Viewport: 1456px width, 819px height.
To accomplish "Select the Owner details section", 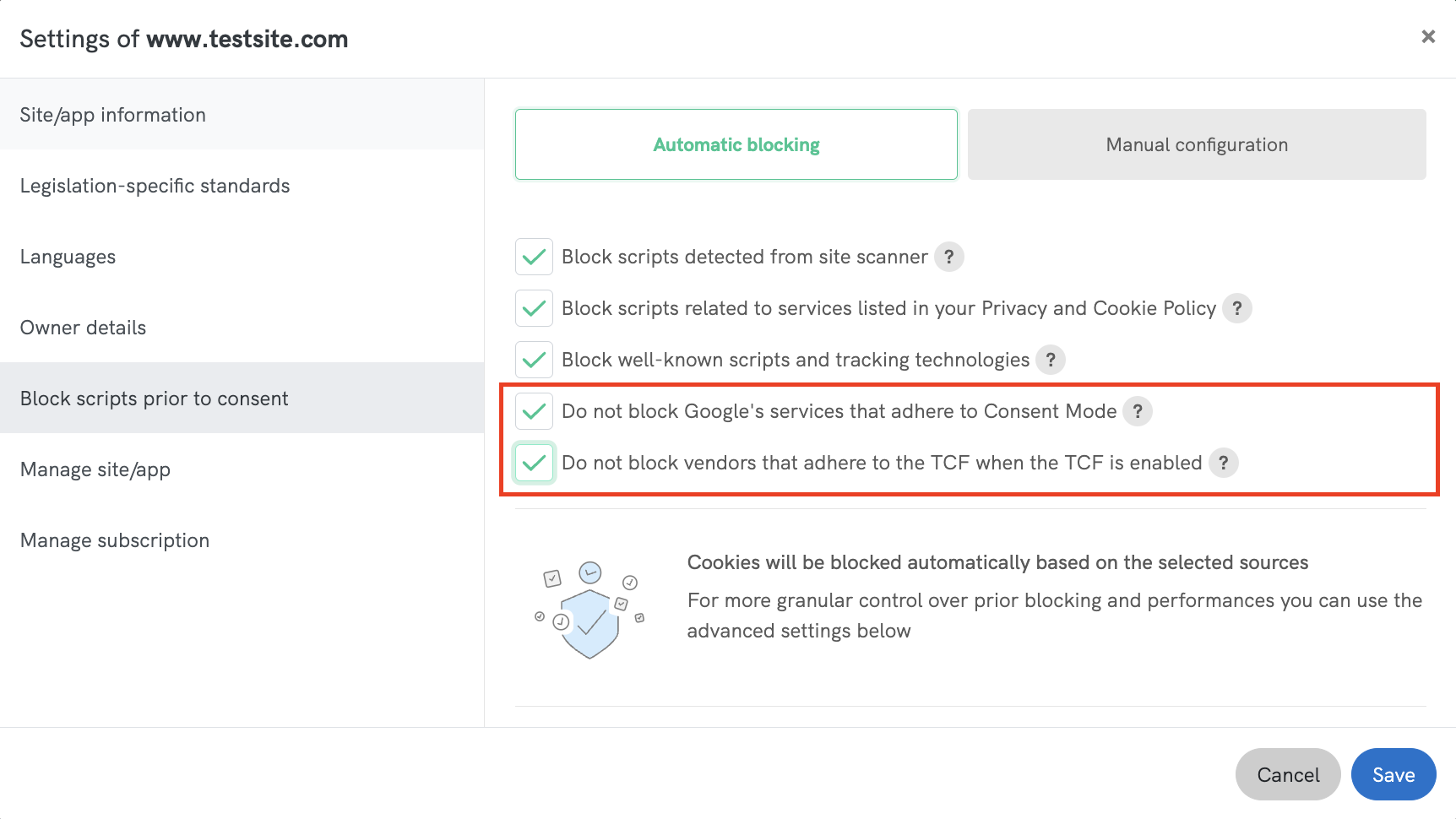I will [83, 328].
